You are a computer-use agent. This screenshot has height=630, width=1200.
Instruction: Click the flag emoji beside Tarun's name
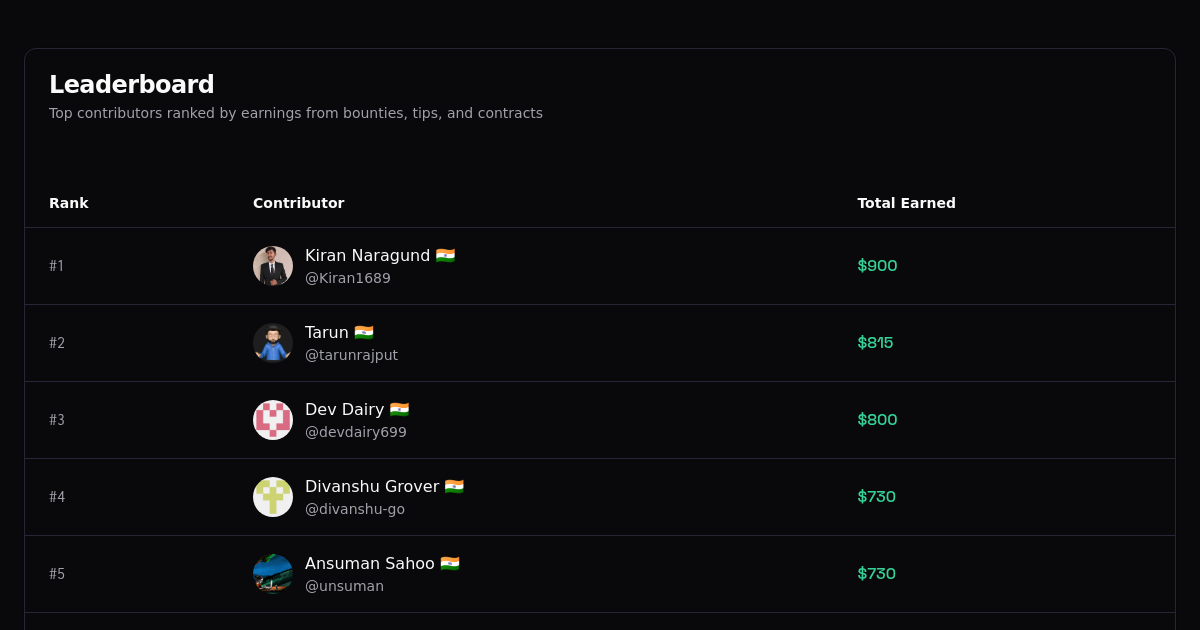point(363,332)
